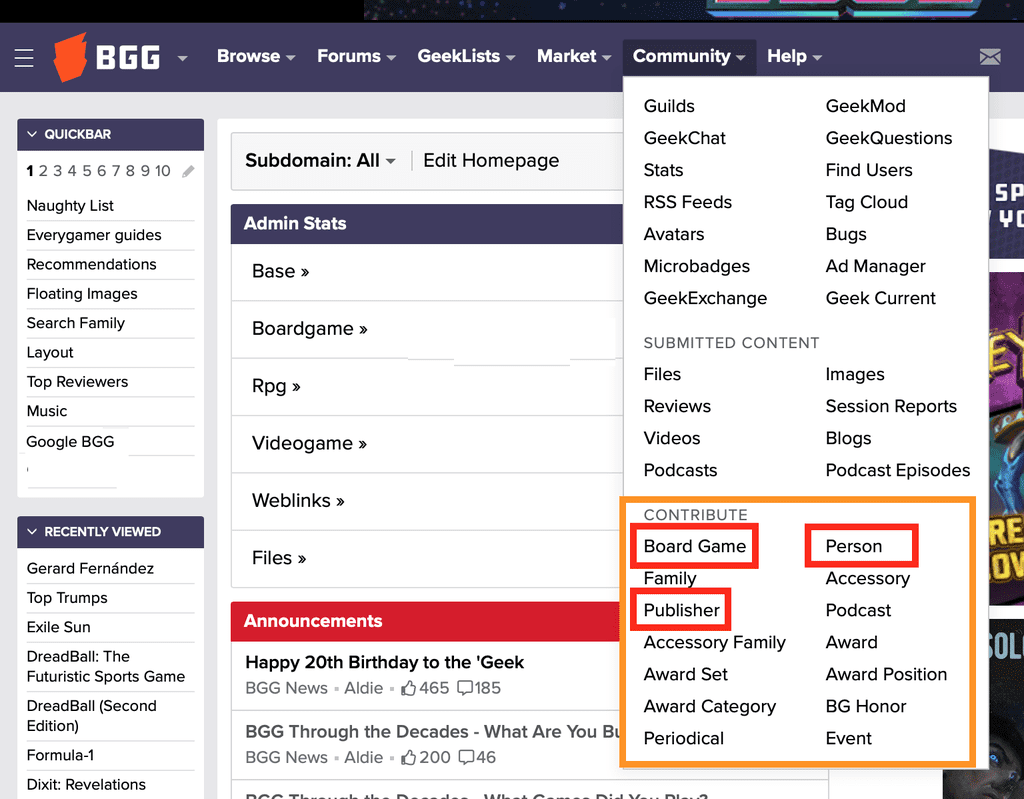Select Tag Cloud menu item
1024x799 pixels.
(x=867, y=202)
